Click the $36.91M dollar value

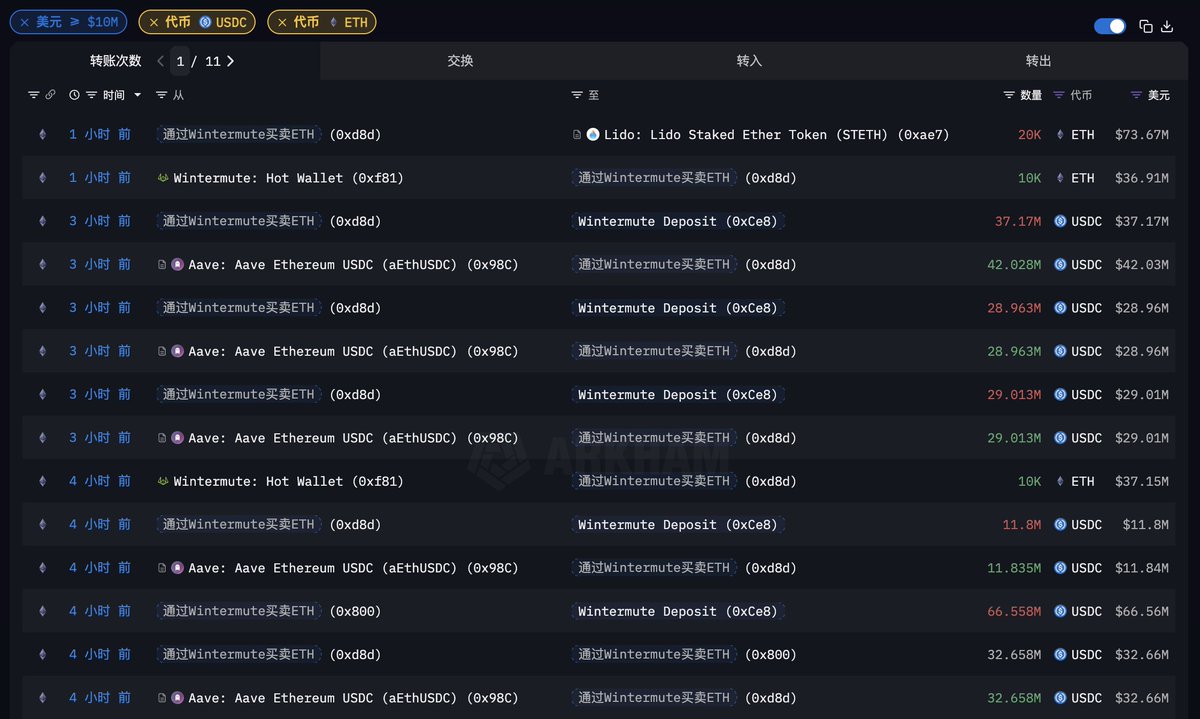pos(1142,178)
